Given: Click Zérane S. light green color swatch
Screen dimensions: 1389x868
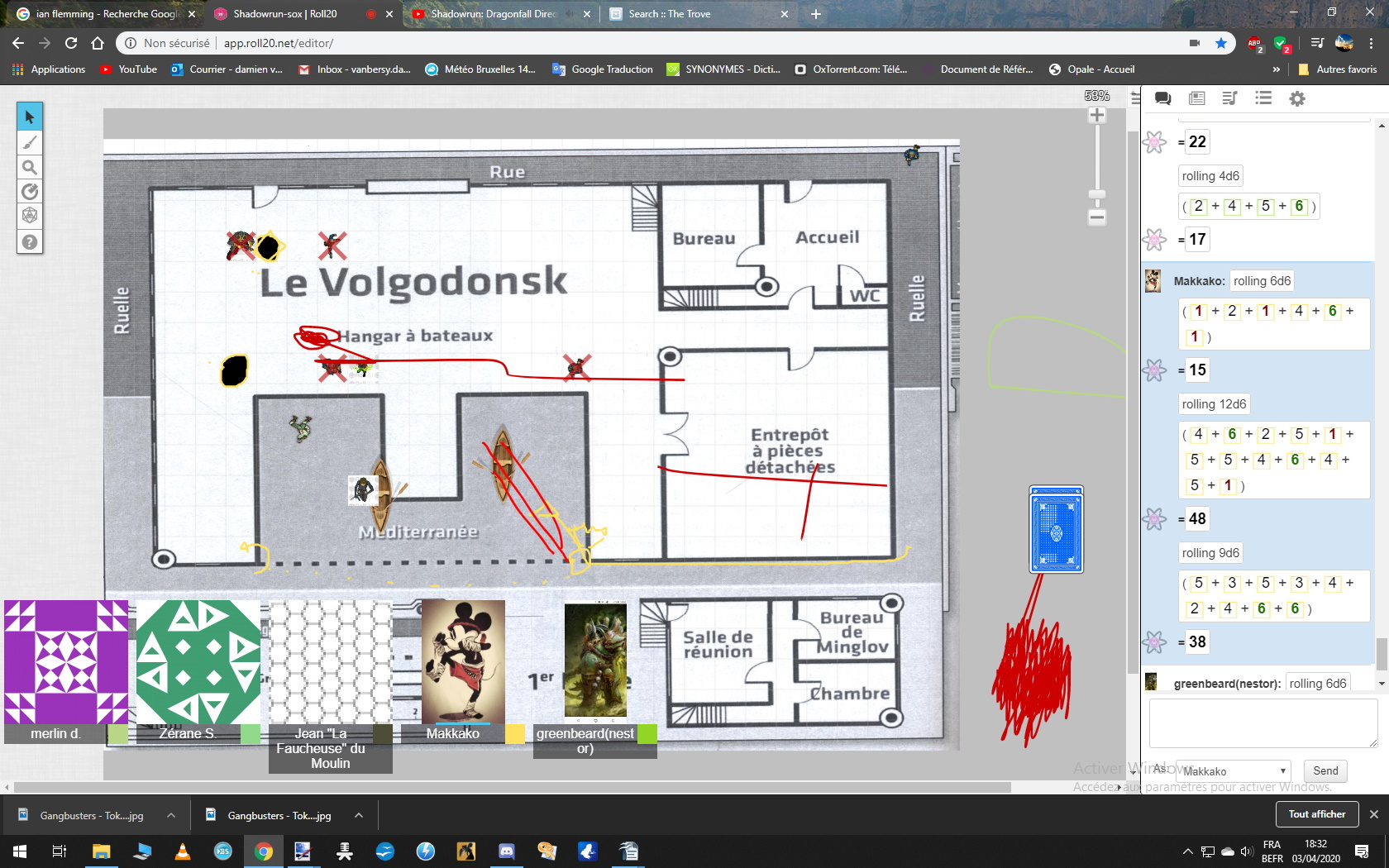Looking at the screenshot, I should [251, 733].
